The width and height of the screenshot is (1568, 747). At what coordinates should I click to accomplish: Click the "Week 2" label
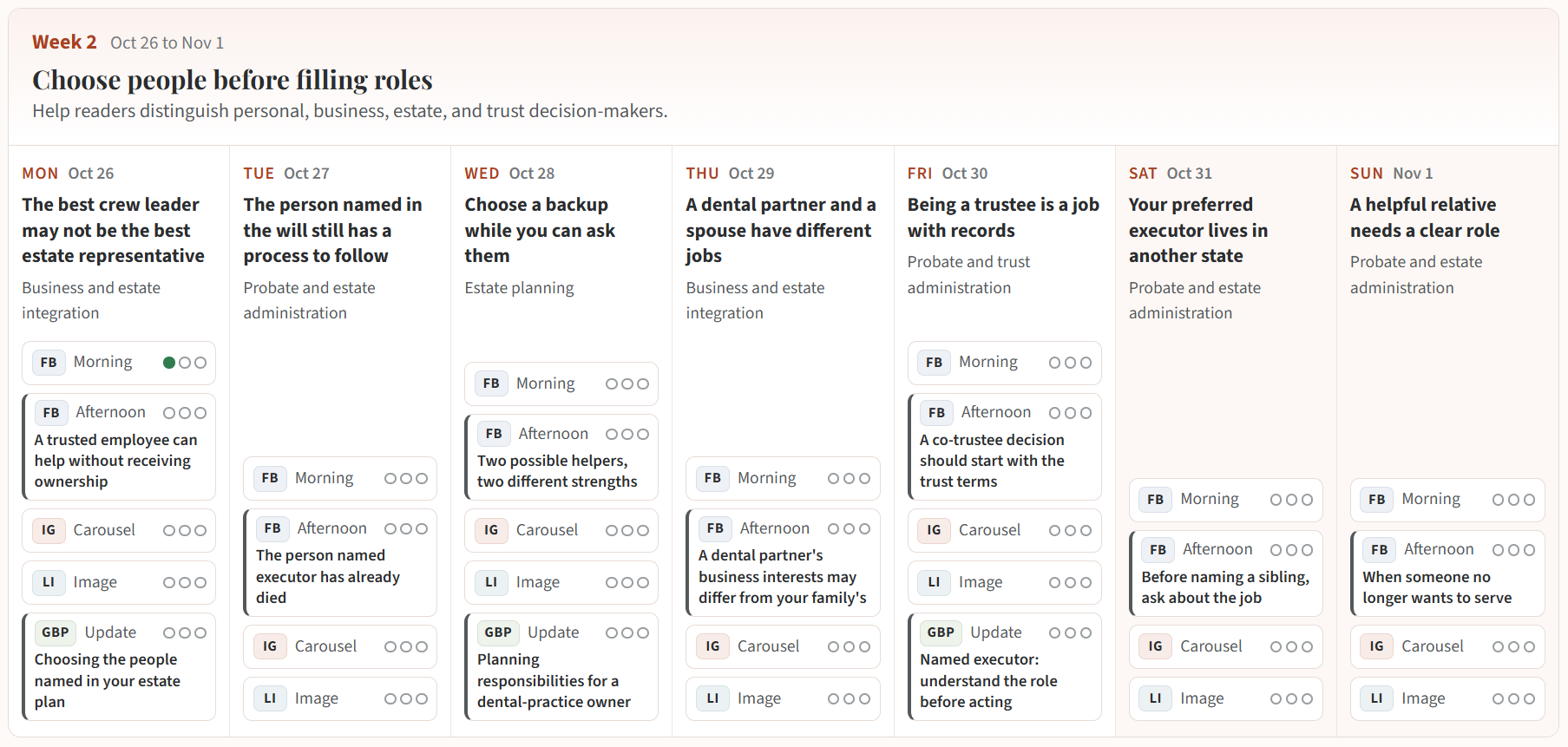(64, 43)
